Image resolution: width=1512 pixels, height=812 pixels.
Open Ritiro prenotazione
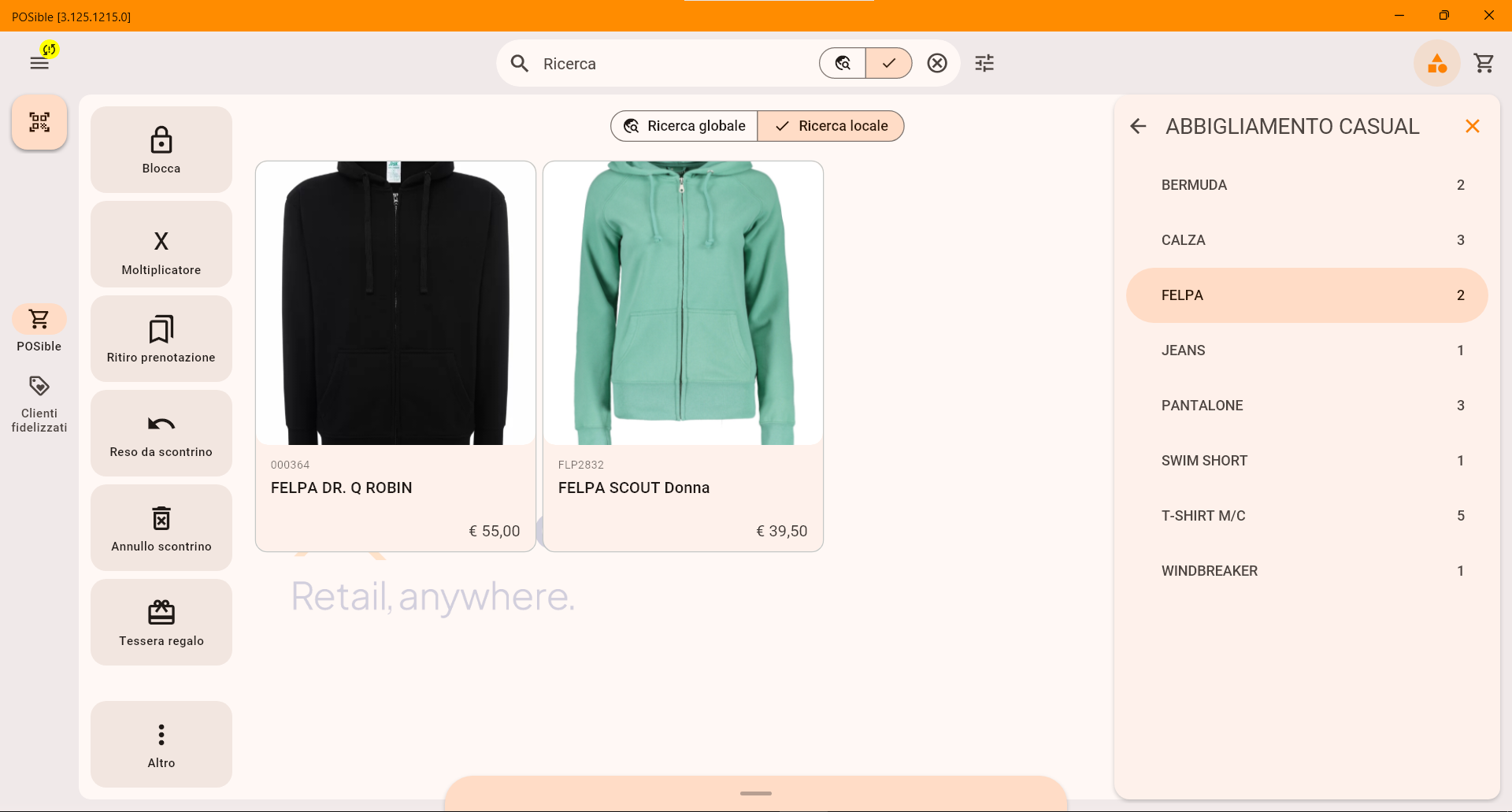[x=161, y=339]
